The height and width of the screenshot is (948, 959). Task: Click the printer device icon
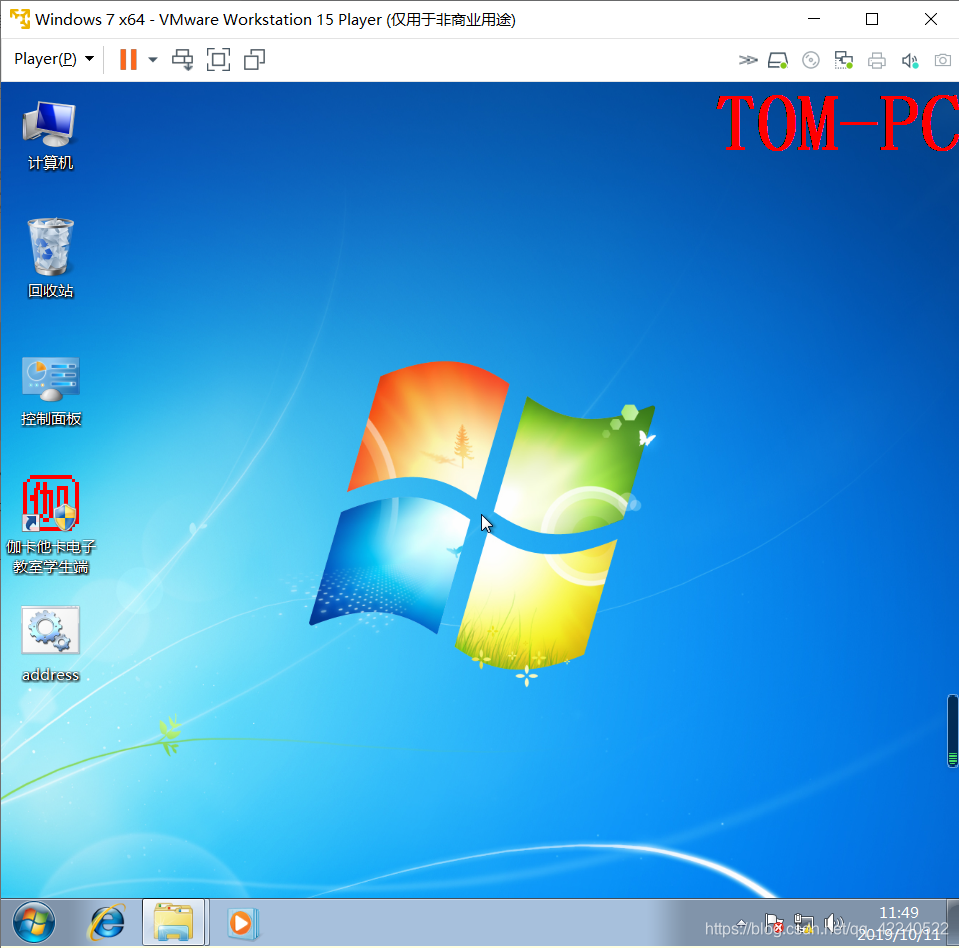[876, 60]
